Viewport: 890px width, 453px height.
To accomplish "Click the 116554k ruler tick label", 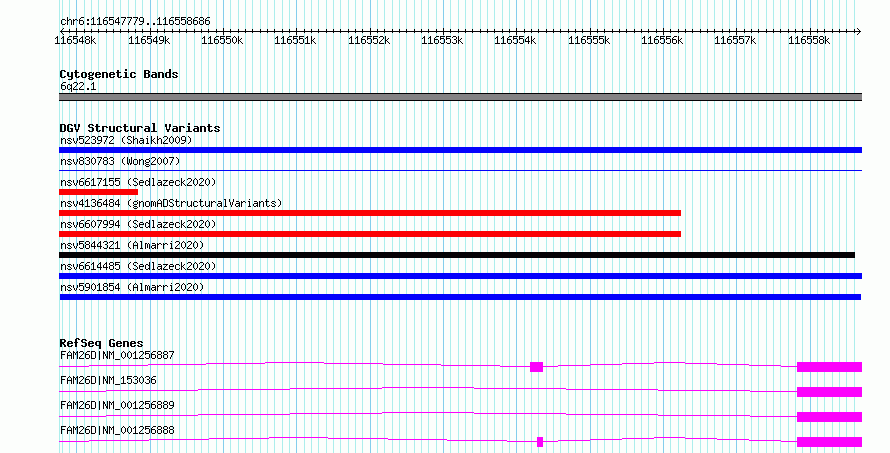I will pos(515,40).
